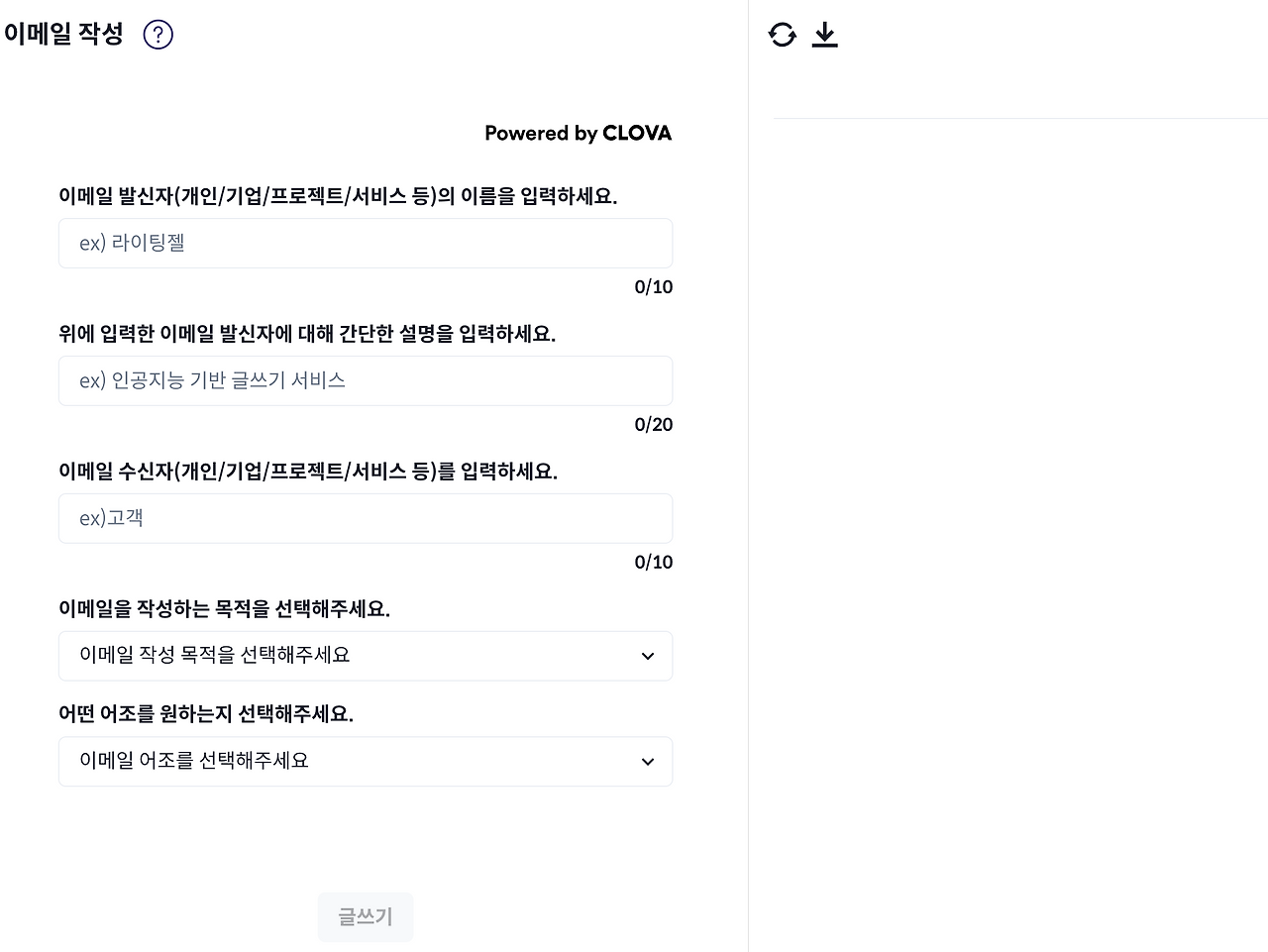The height and width of the screenshot is (952, 1268).
Task: Expand the chevron on the purpose selector
Action: point(648,656)
